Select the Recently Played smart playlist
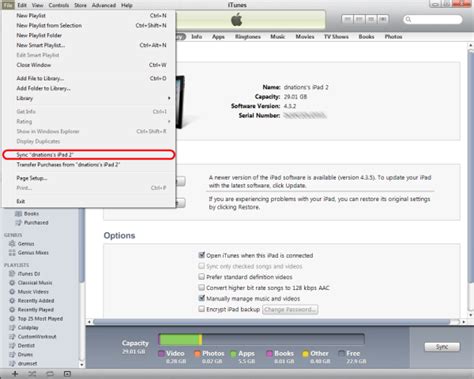Screen dimensions: 474x379 (x=31, y=310)
